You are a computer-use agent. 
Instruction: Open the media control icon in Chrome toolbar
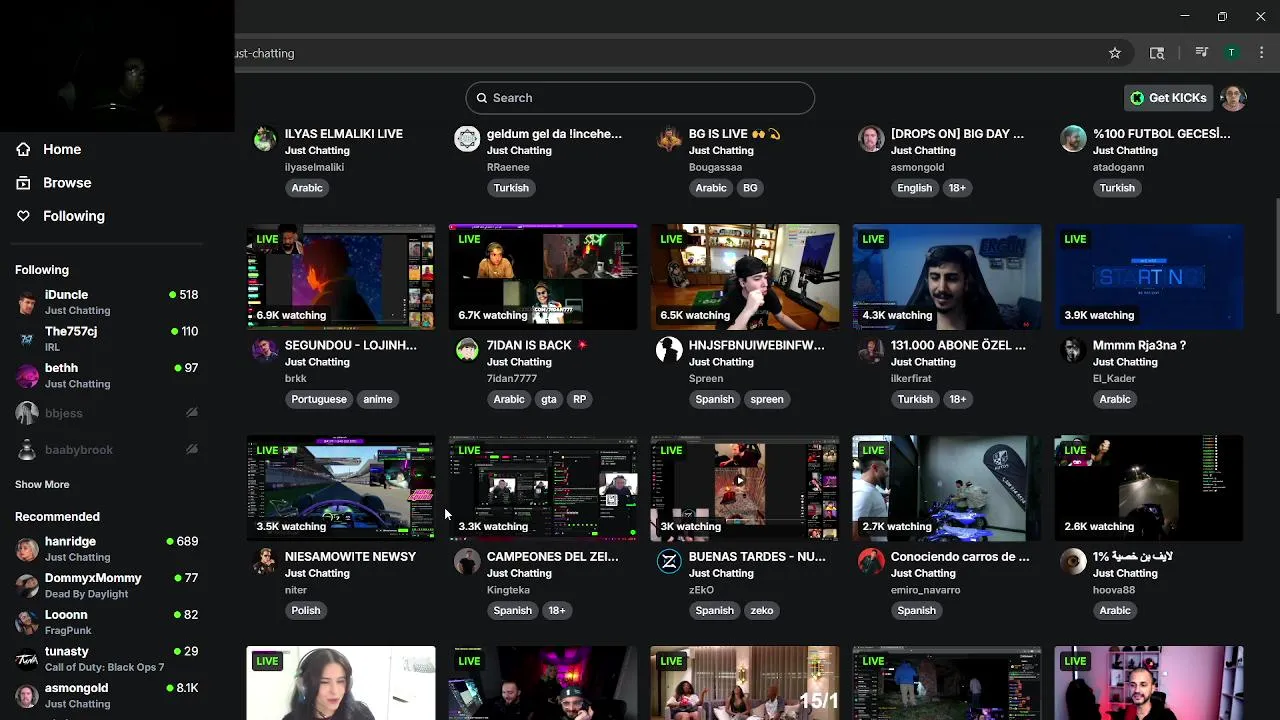pyautogui.click(x=1202, y=53)
